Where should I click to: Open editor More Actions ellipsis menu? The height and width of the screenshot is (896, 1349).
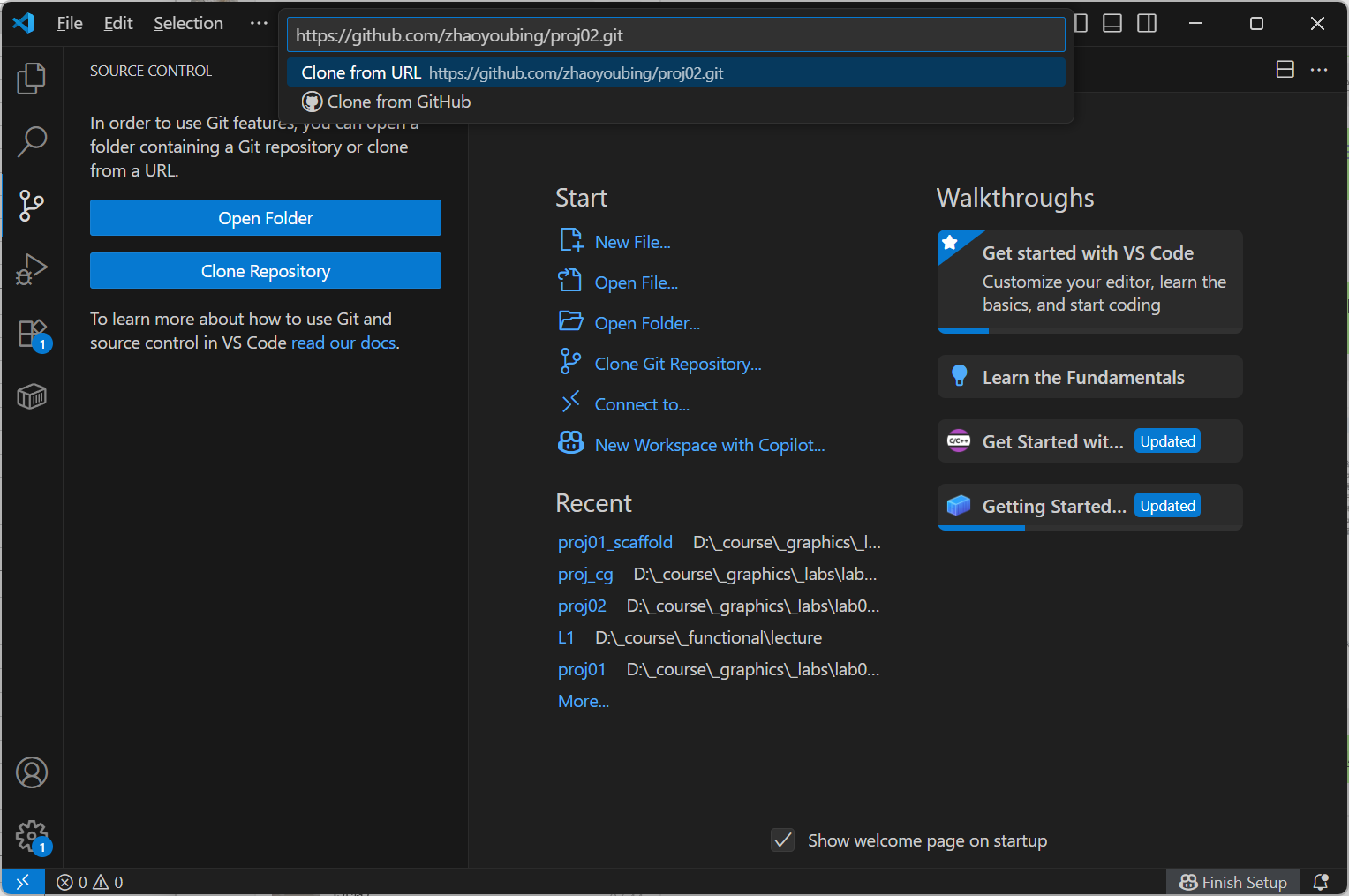(x=1319, y=70)
